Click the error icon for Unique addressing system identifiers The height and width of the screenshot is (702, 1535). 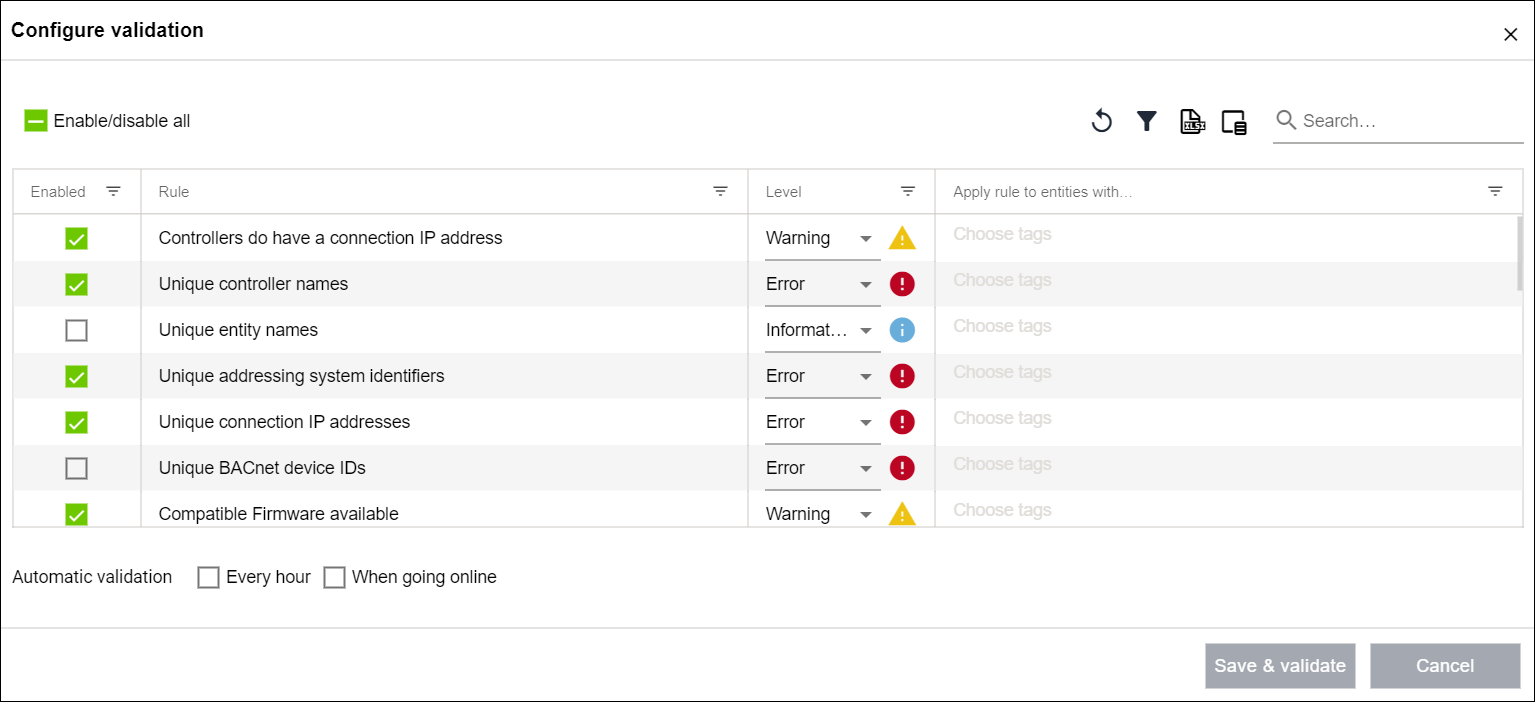(x=902, y=376)
